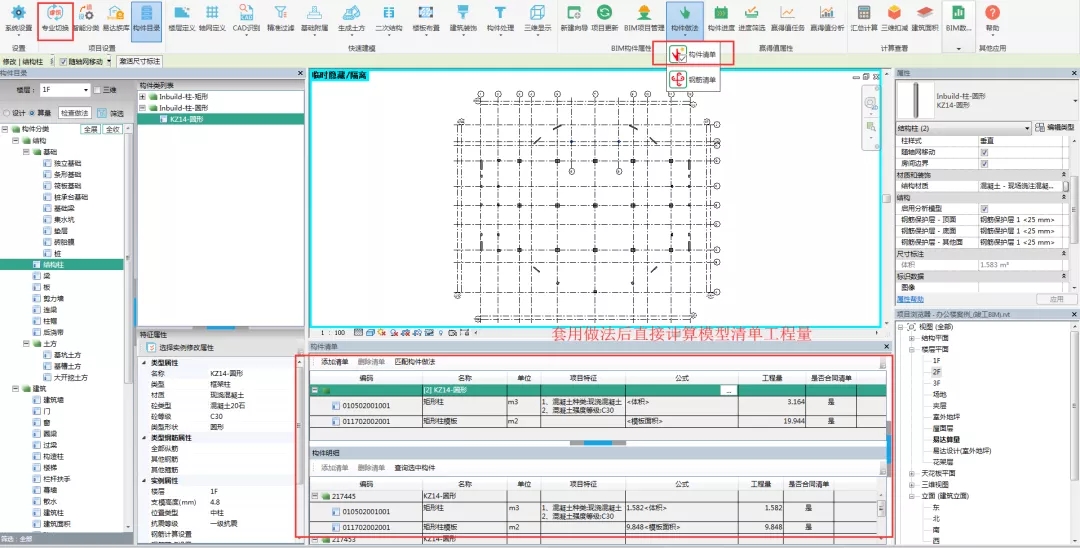Open 构件处理 component processing

[x=500, y=19]
